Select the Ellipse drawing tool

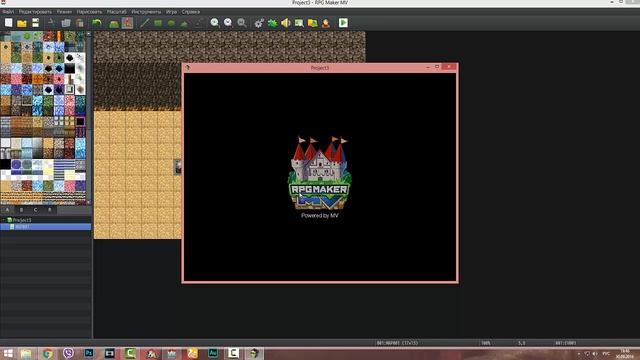point(171,23)
